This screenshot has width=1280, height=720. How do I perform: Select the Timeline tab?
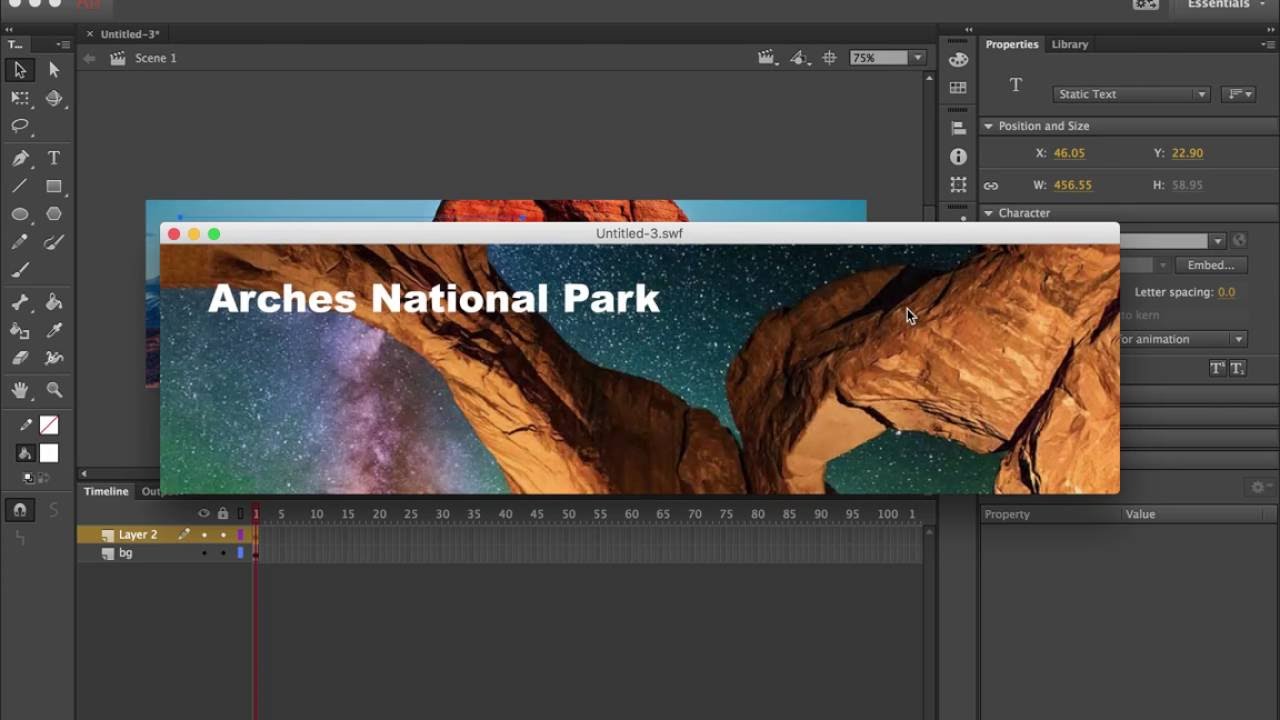tap(106, 491)
